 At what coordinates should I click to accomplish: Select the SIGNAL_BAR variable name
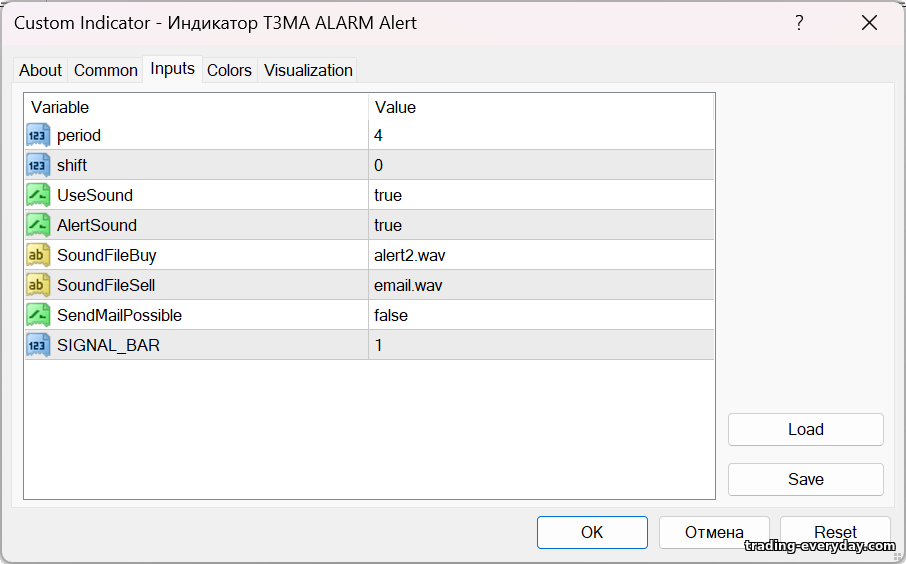tap(108, 346)
